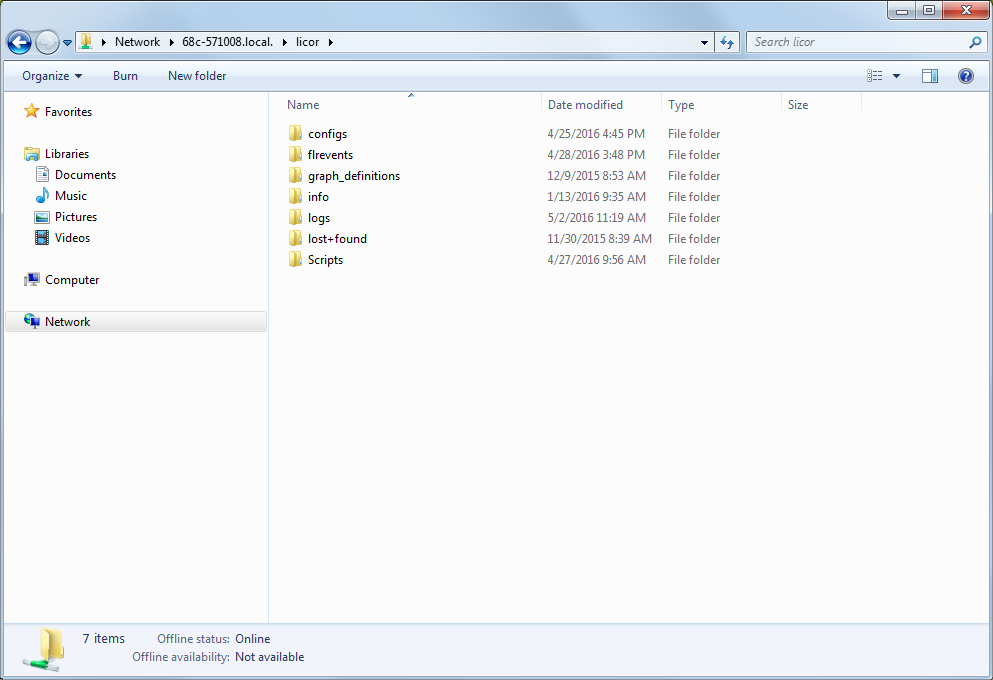Viewport: 993px width, 680px height.
Task: Toggle the preview pane button
Action: [x=930, y=76]
